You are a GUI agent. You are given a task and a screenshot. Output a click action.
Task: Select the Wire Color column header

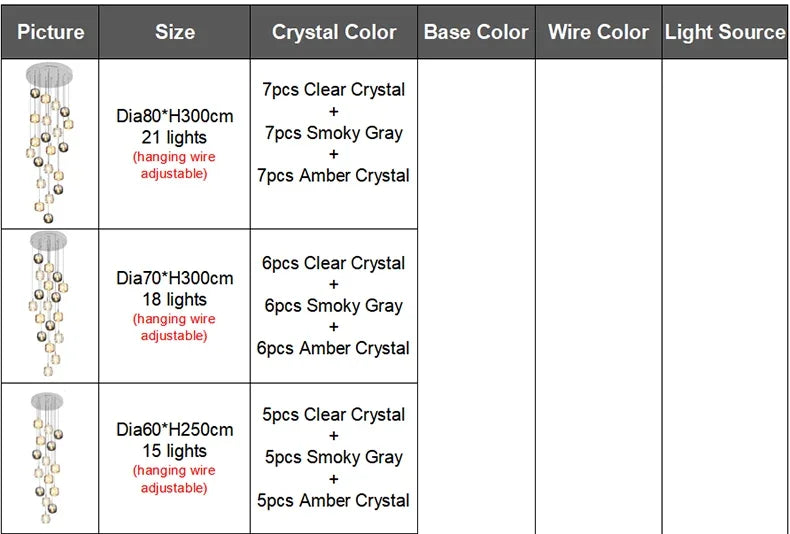pyautogui.click(x=598, y=32)
